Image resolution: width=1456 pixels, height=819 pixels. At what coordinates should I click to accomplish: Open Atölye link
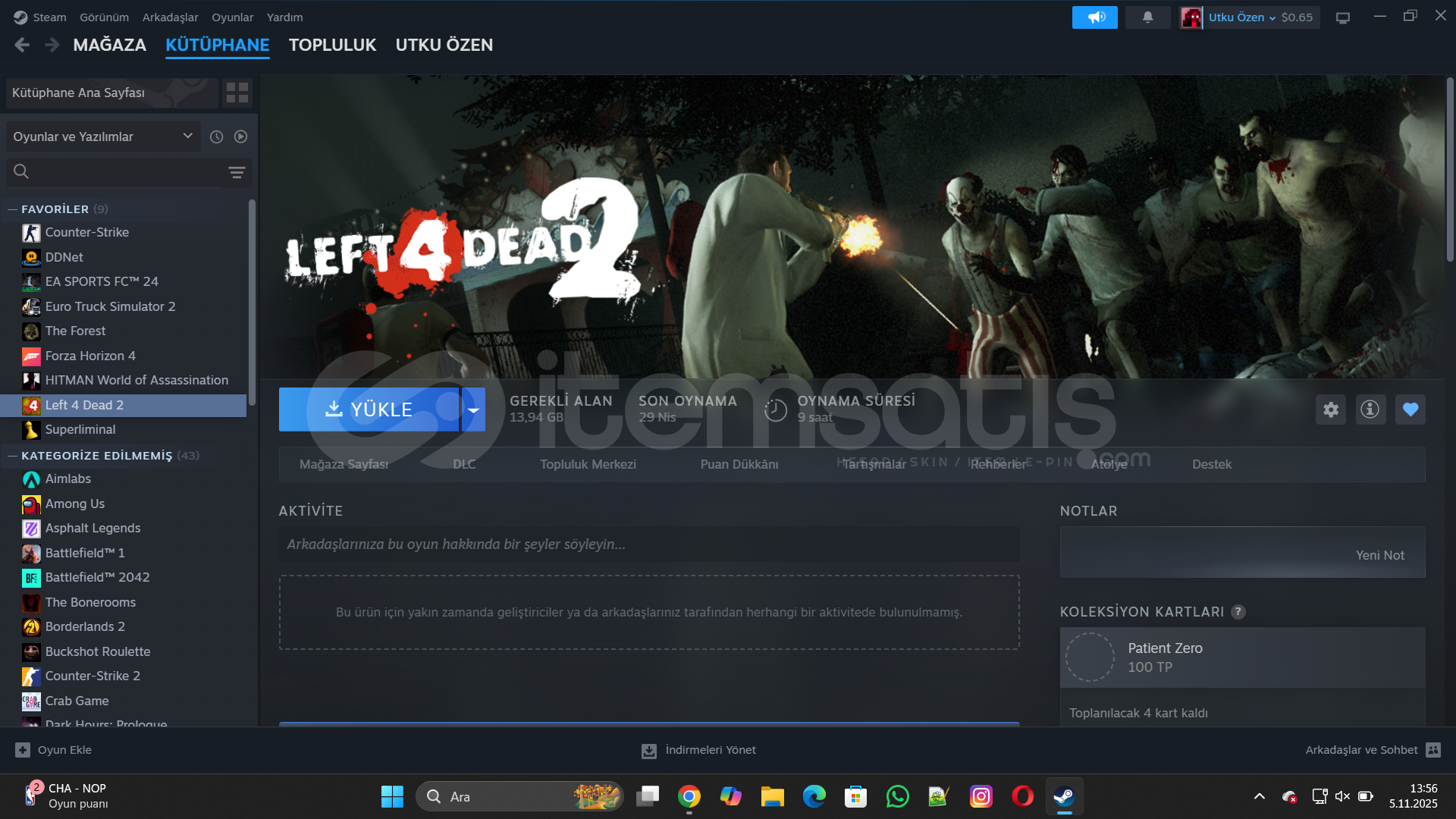tap(1109, 464)
